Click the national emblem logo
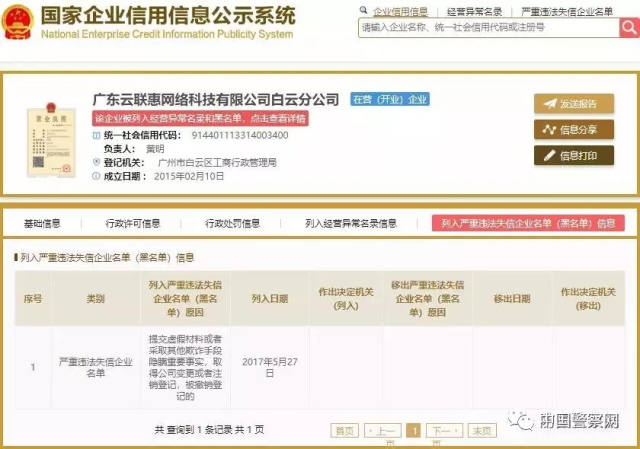Viewport: 640px width, 449px height. point(19,21)
